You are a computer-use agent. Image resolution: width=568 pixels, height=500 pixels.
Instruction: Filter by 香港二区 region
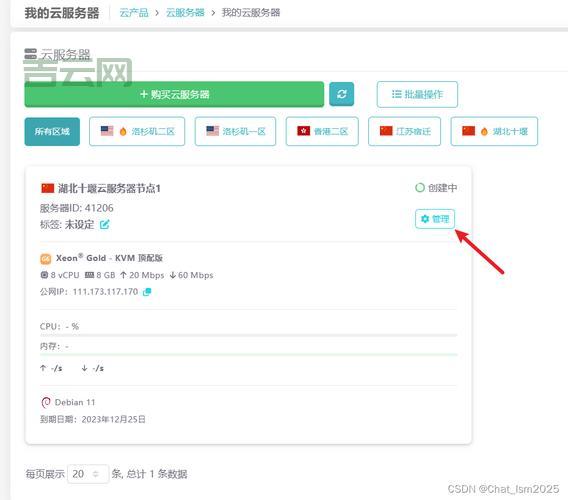click(x=322, y=132)
